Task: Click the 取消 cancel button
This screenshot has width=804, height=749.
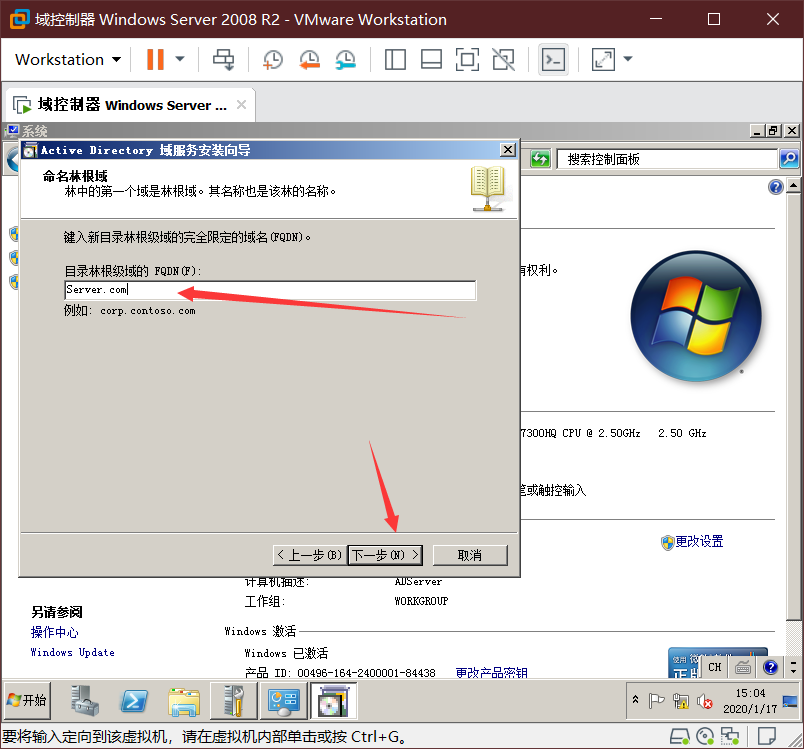Action: (x=470, y=555)
